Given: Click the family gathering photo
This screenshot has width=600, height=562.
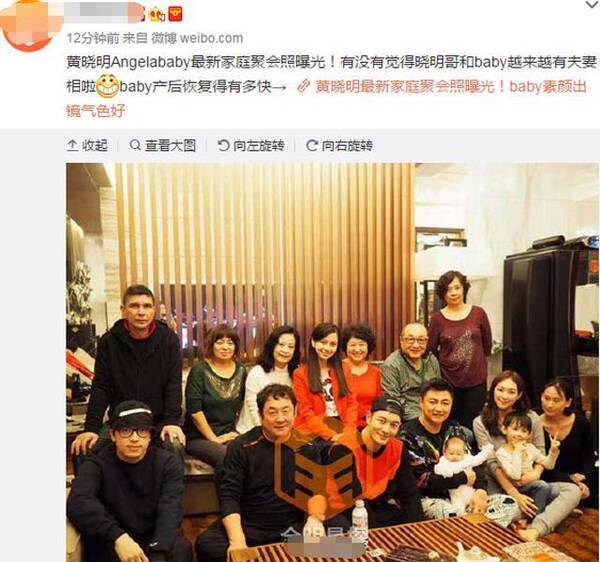Looking at the screenshot, I should coord(333,362).
